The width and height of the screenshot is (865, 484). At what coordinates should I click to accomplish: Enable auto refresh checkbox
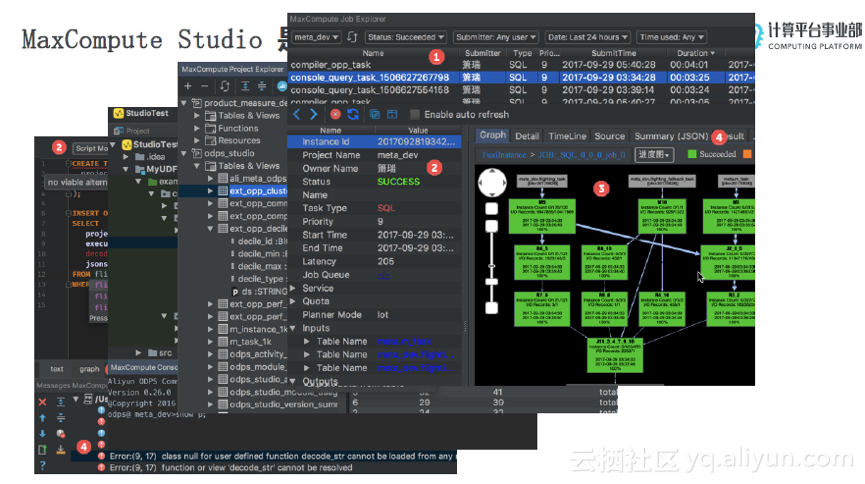click(x=415, y=114)
